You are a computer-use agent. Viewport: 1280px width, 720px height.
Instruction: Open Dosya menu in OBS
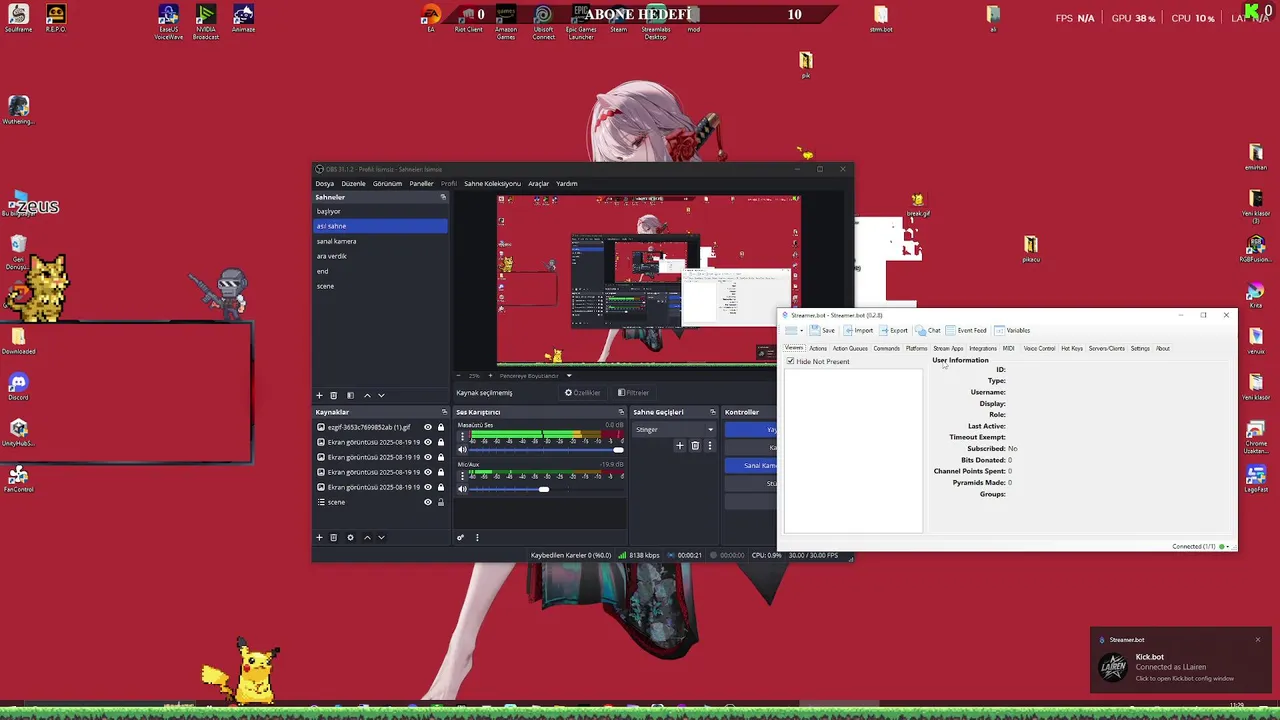coord(325,184)
